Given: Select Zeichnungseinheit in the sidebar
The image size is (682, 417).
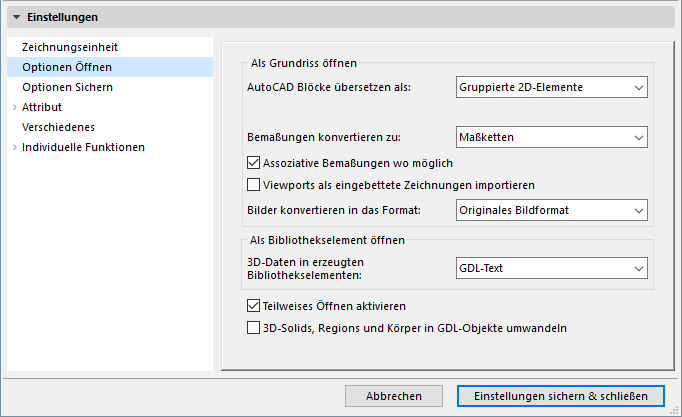Looking at the screenshot, I should pyautogui.click(x=70, y=47).
